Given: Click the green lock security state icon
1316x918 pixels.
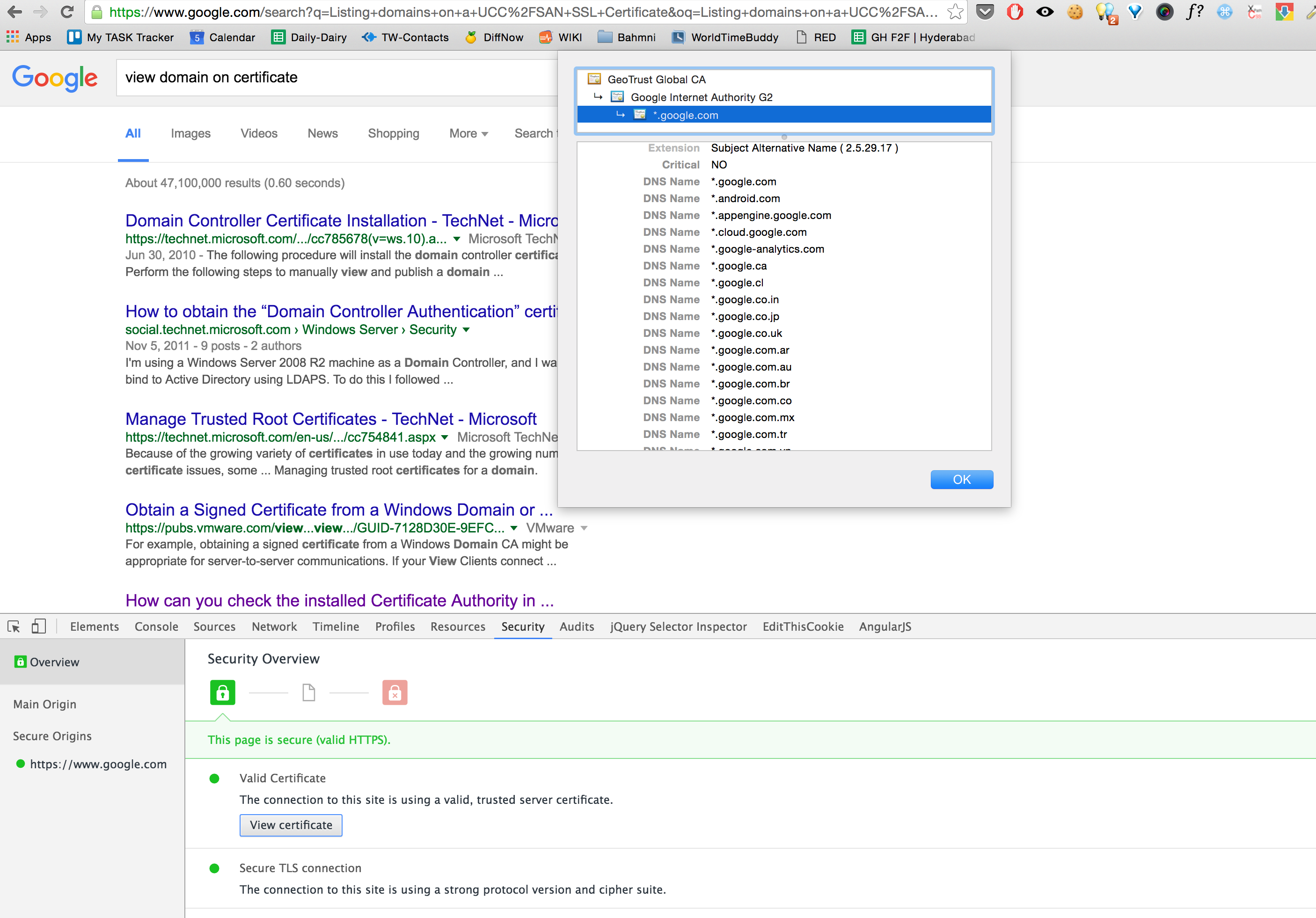Looking at the screenshot, I should (222, 692).
